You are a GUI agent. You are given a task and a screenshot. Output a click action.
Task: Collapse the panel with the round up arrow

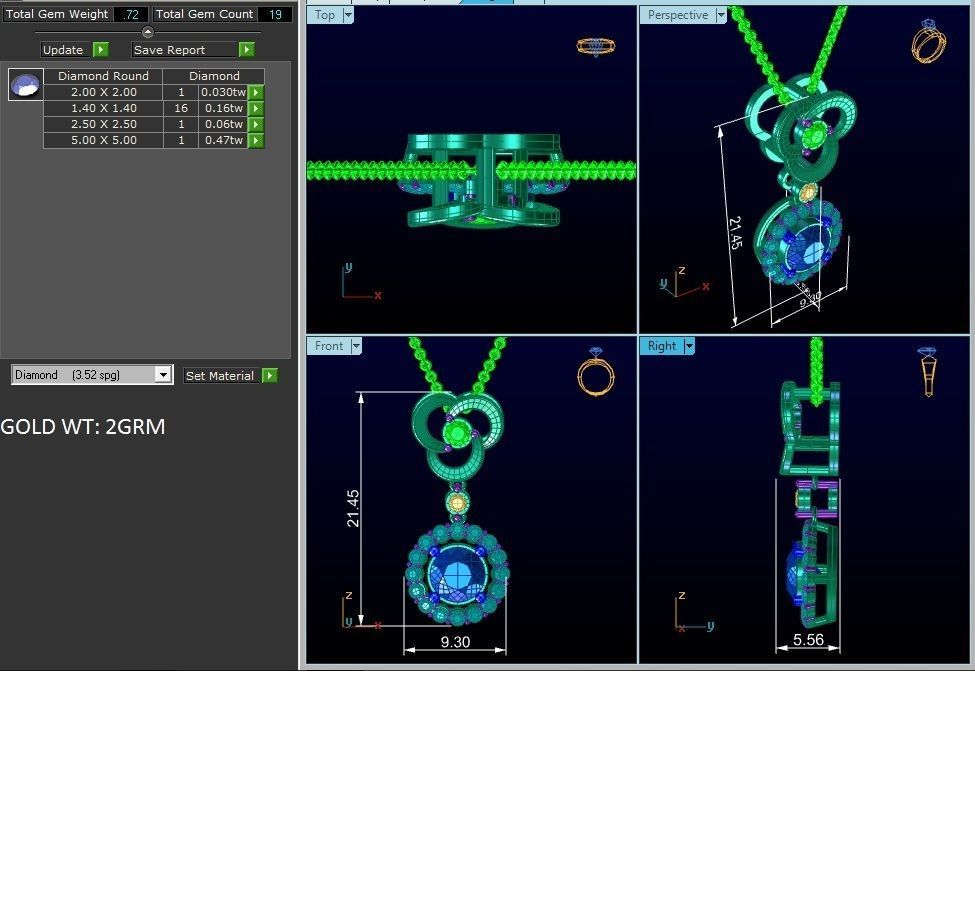coord(147,32)
